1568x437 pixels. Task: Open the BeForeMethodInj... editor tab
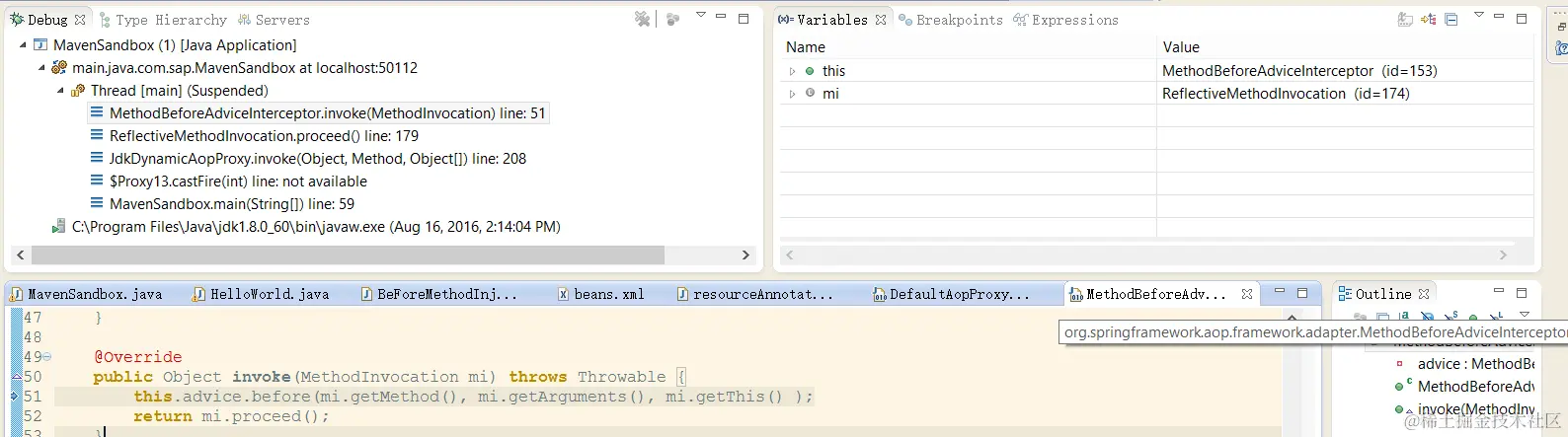point(438,294)
